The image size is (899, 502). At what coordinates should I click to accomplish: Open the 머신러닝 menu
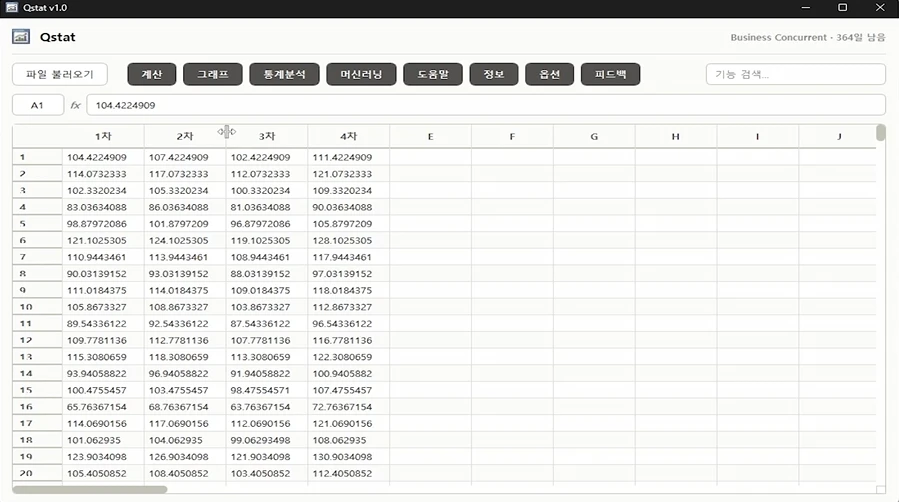(361, 74)
